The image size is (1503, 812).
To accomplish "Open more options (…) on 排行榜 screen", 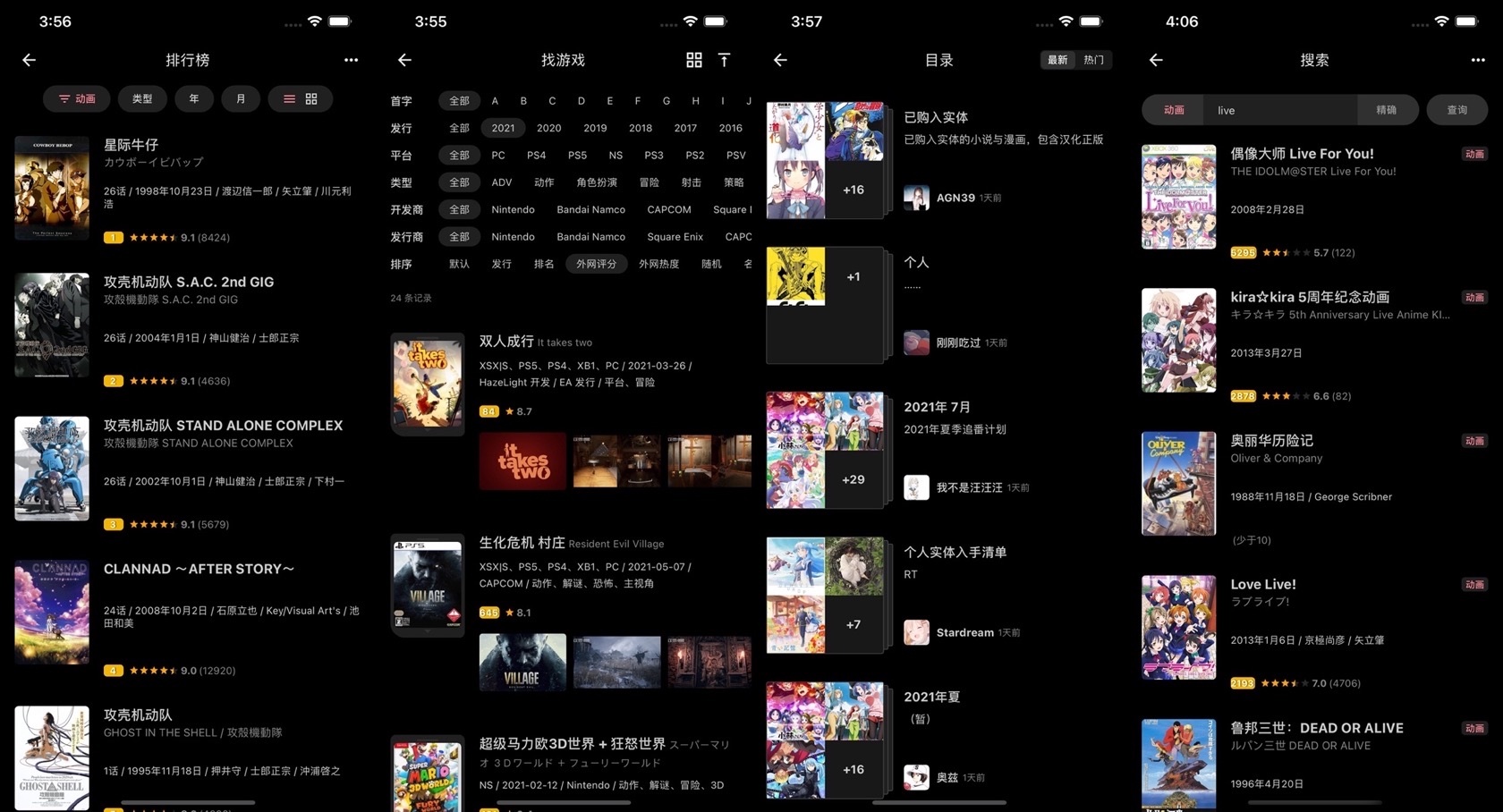I will pos(351,60).
